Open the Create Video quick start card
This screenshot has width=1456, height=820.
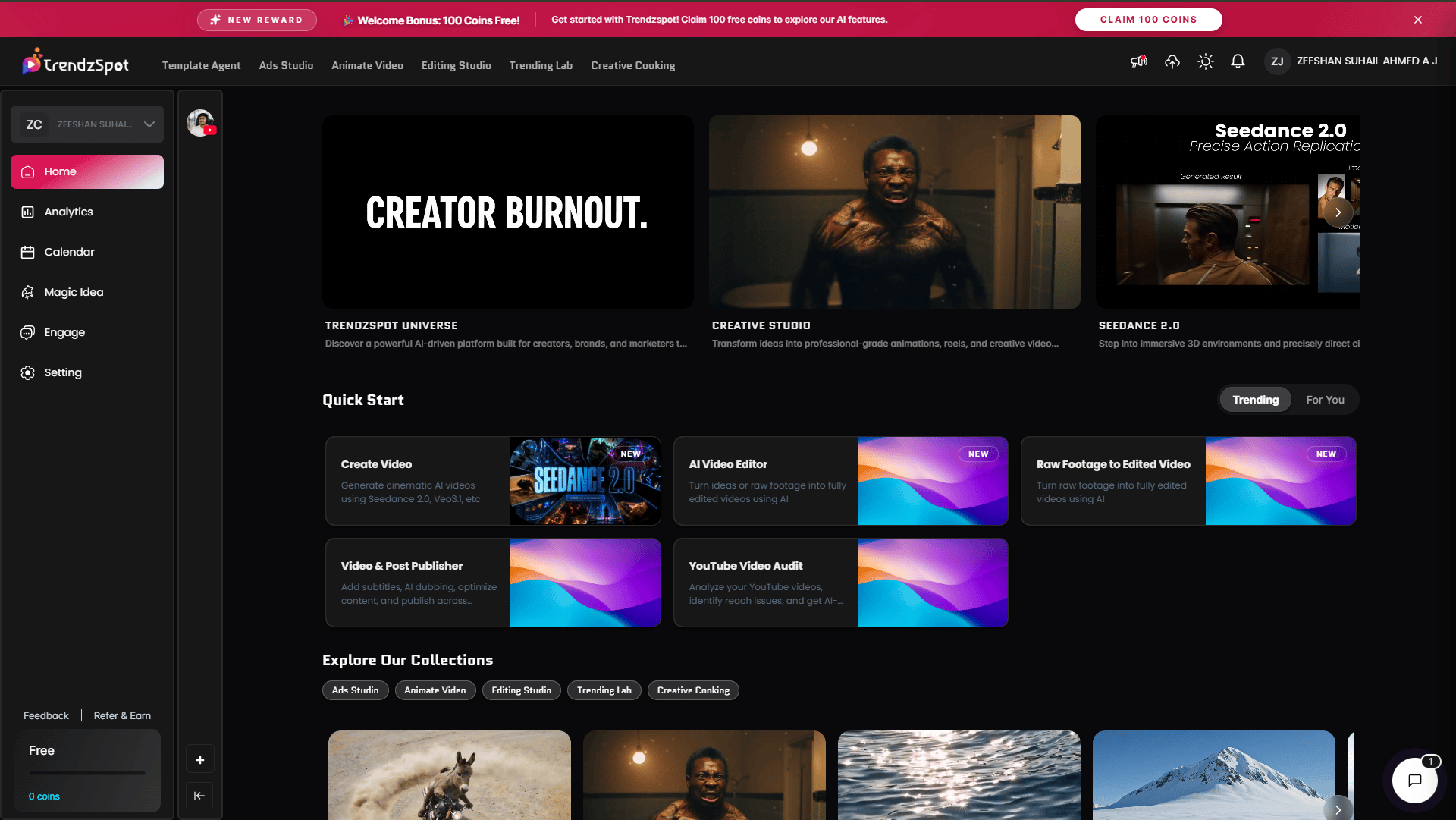pos(493,481)
